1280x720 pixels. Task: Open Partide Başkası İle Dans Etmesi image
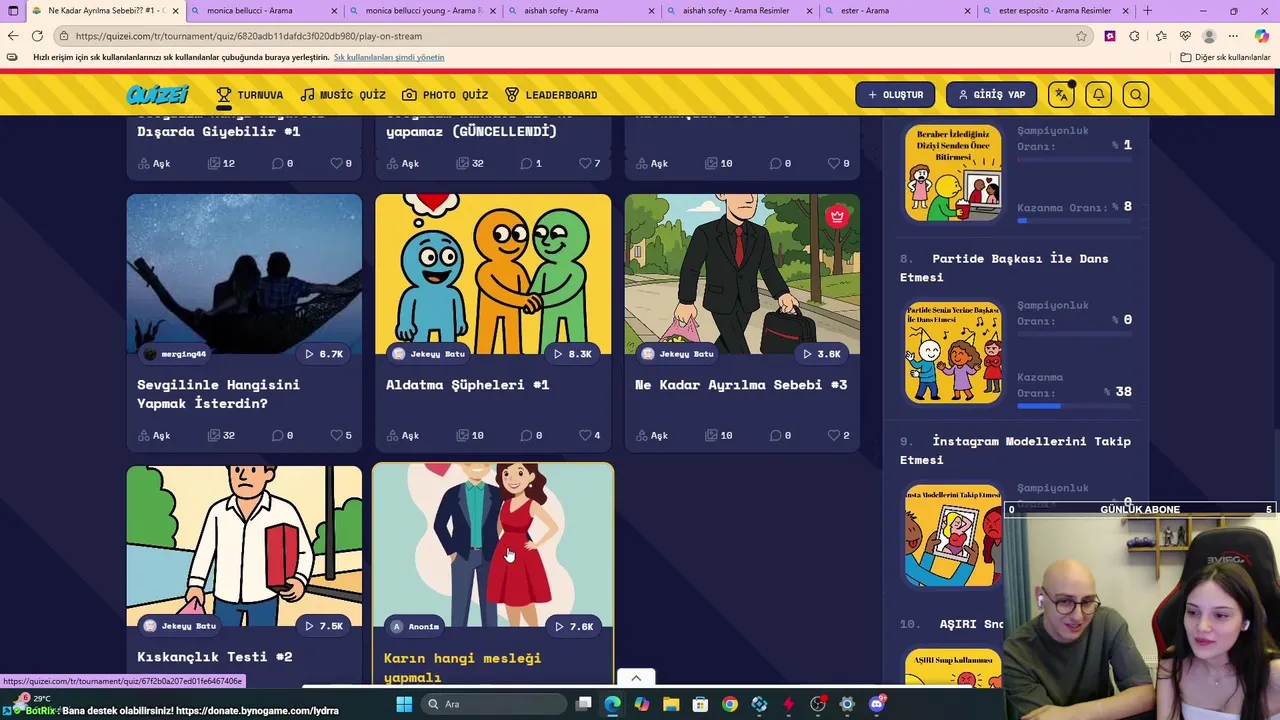pos(953,352)
